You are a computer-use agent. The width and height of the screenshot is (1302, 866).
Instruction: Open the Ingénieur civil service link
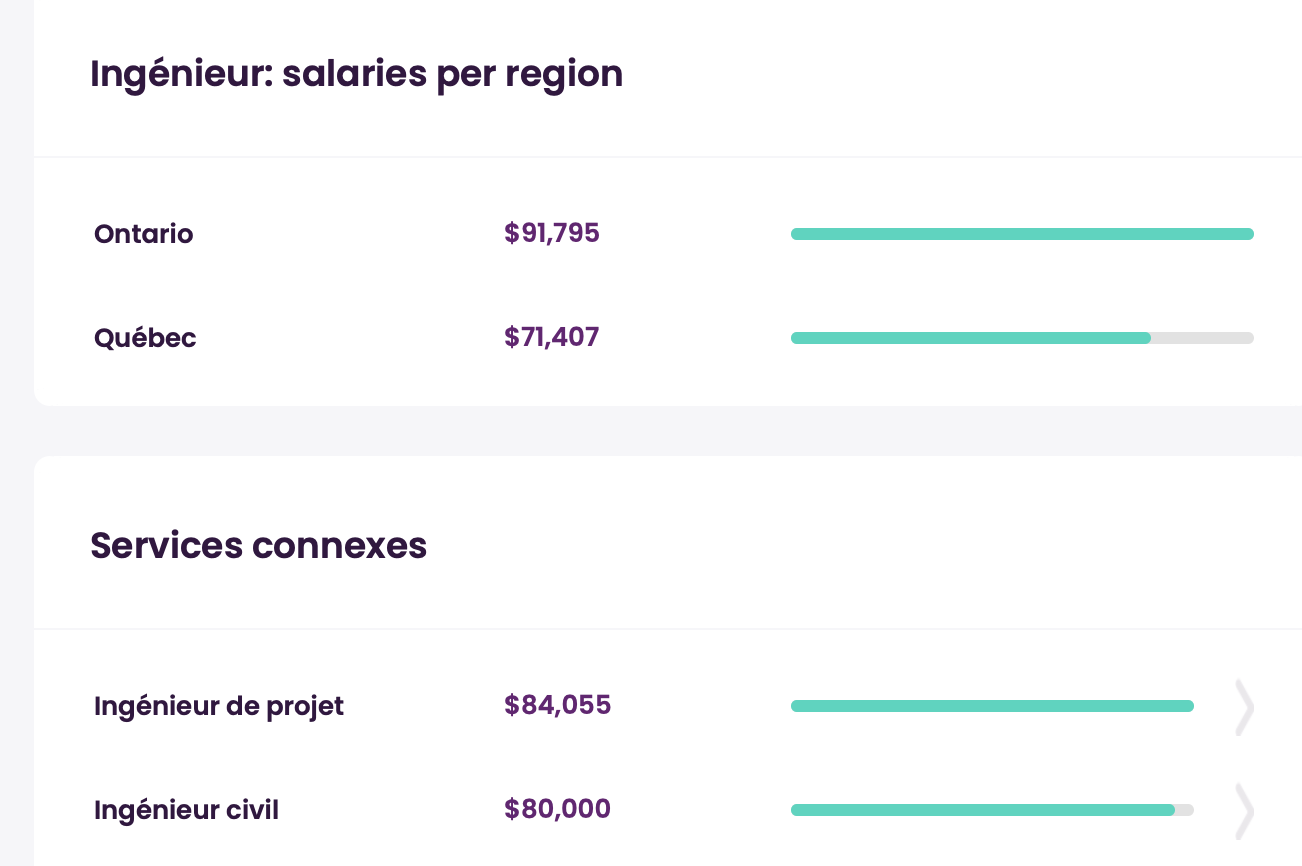pos(186,810)
